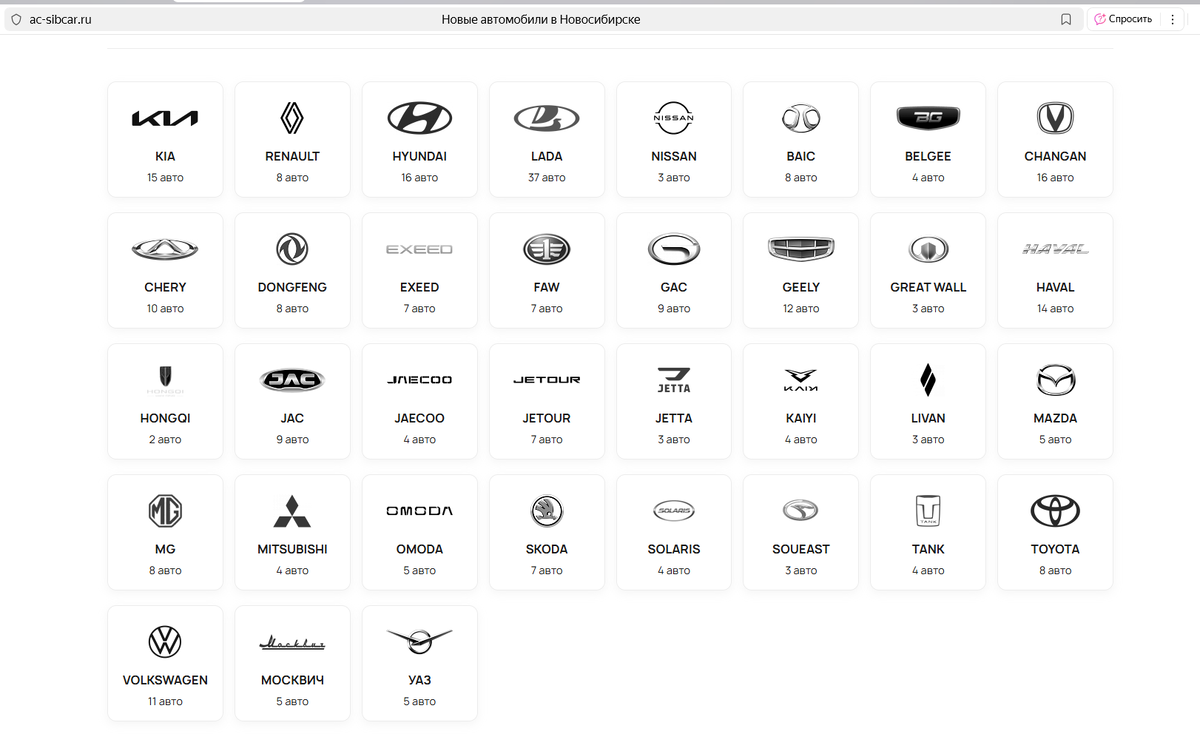The image size is (1200, 734).
Task: Click the BAIC logo
Action: point(801,118)
